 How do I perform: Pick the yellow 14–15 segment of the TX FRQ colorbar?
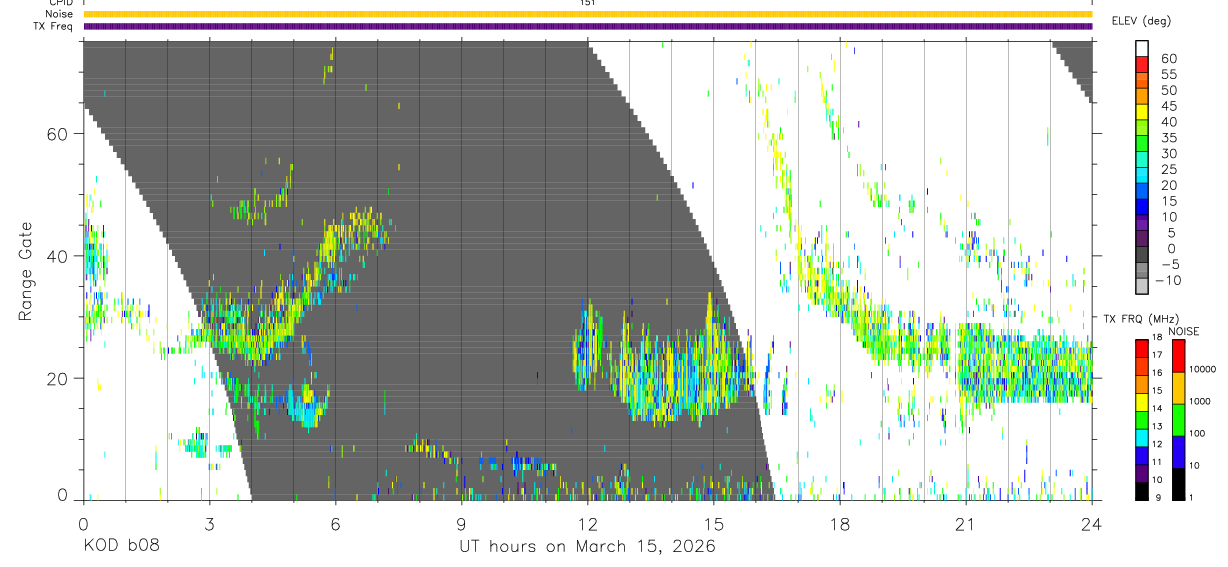coord(1142,401)
